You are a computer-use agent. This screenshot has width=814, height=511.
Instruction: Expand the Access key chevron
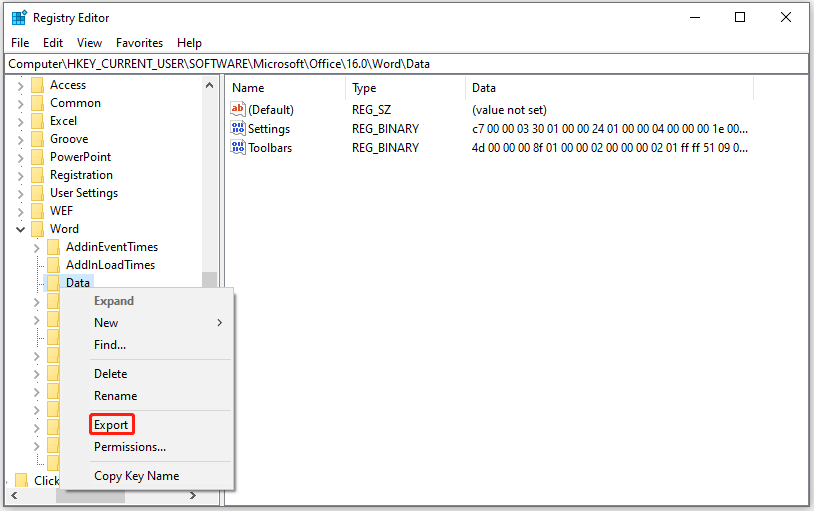click(21, 85)
